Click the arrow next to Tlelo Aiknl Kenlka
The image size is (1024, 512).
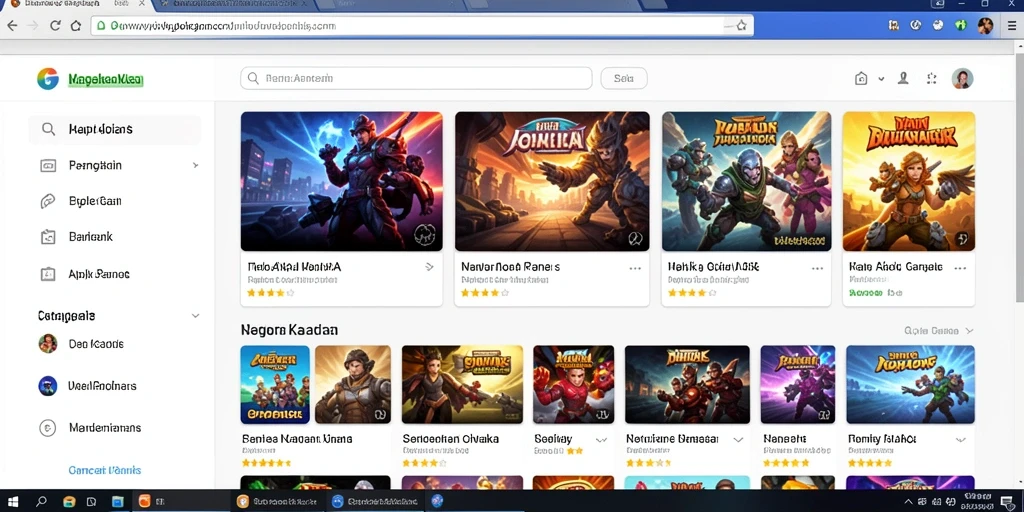(429, 266)
